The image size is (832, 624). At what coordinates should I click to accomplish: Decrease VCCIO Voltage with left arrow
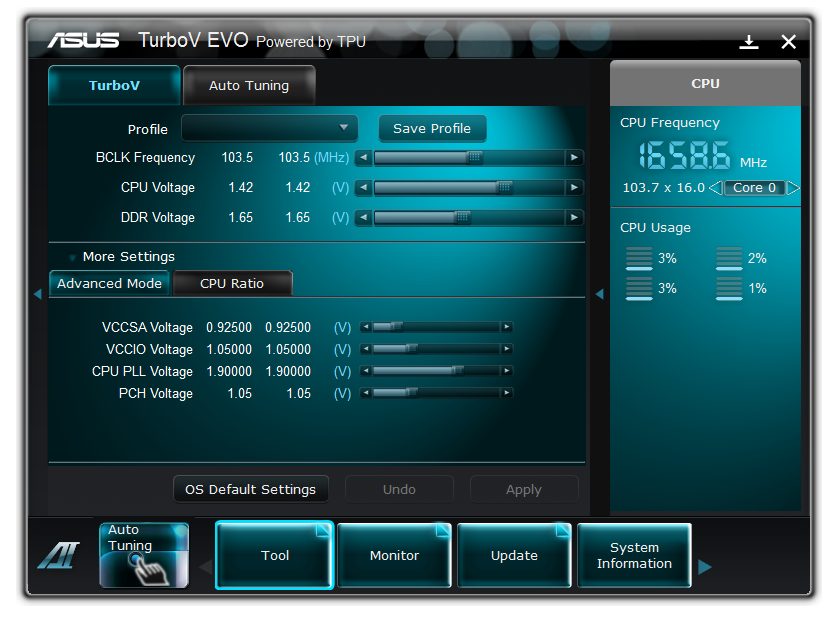pyautogui.click(x=366, y=349)
